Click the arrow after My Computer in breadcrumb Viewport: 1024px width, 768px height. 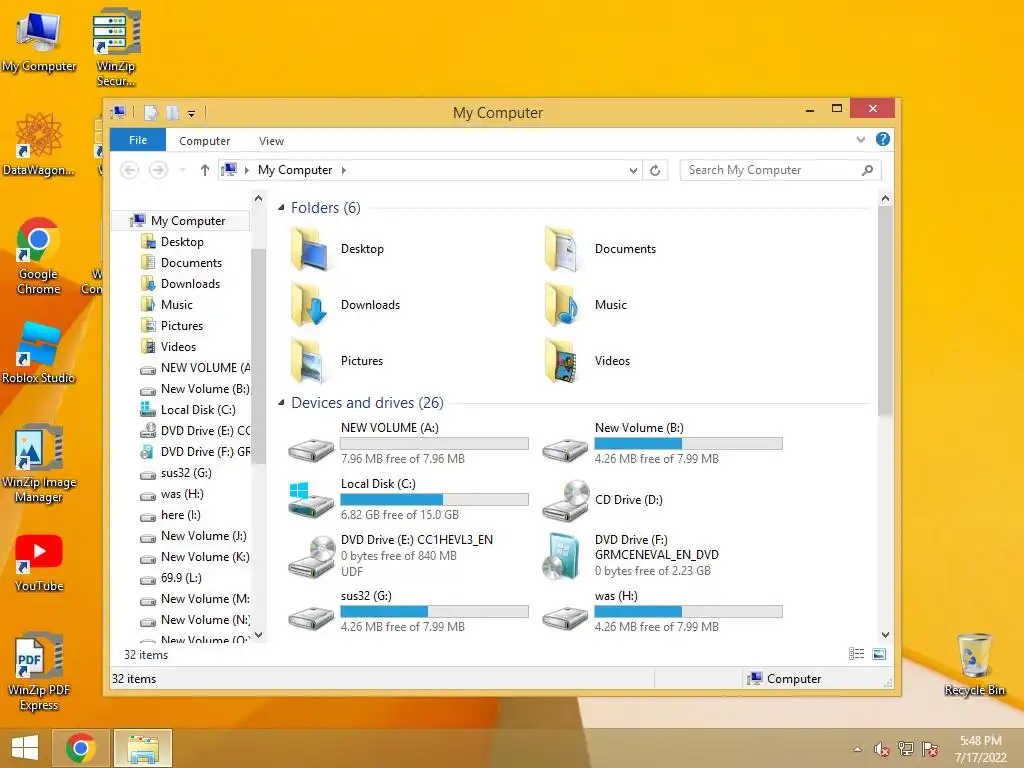tap(344, 170)
